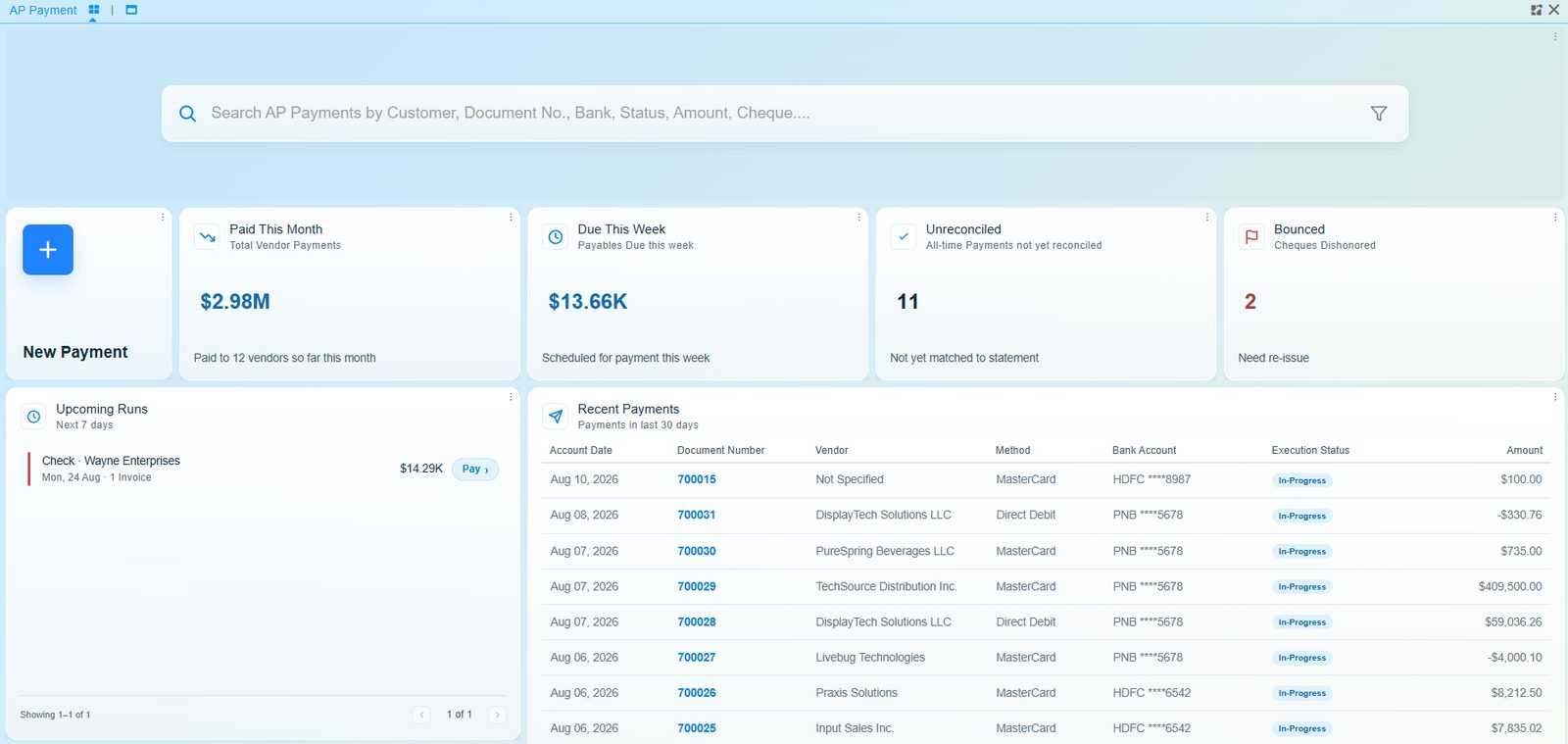Image resolution: width=1568 pixels, height=744 pixels.
Task: Open page-level options menu below the close button
Action: (x=1554, y=37)
